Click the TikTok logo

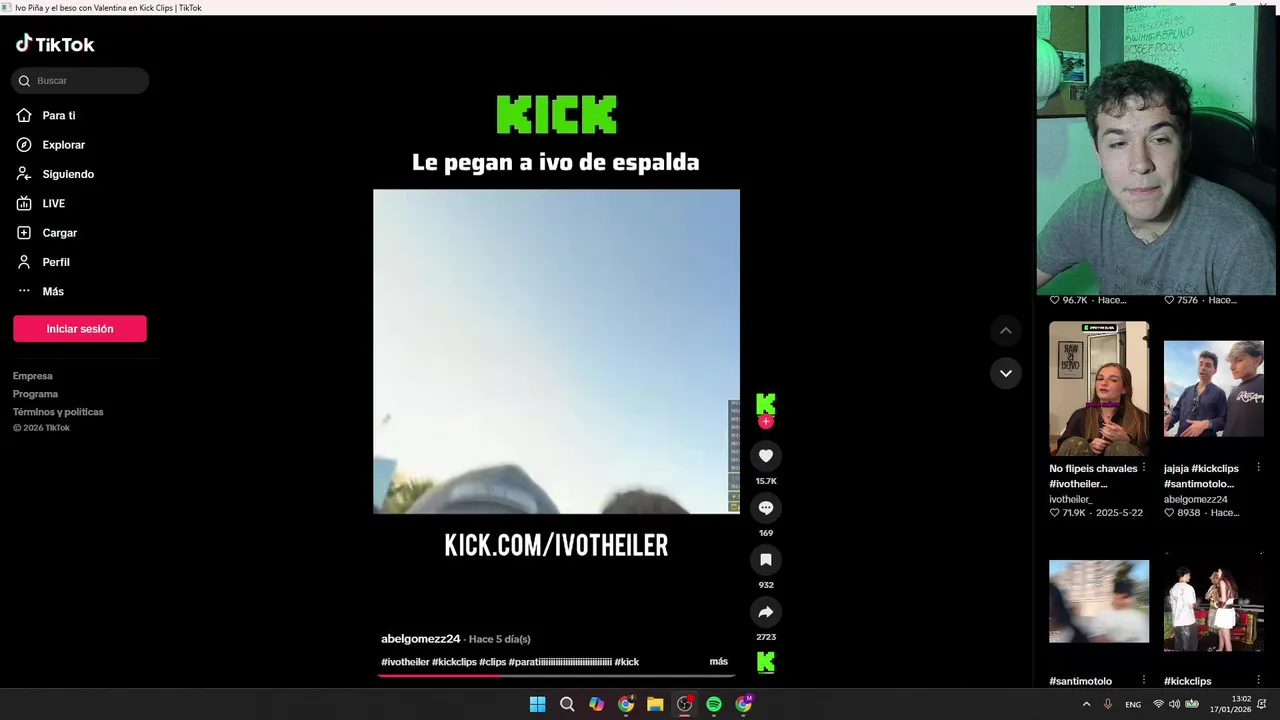tap(55, 44)
